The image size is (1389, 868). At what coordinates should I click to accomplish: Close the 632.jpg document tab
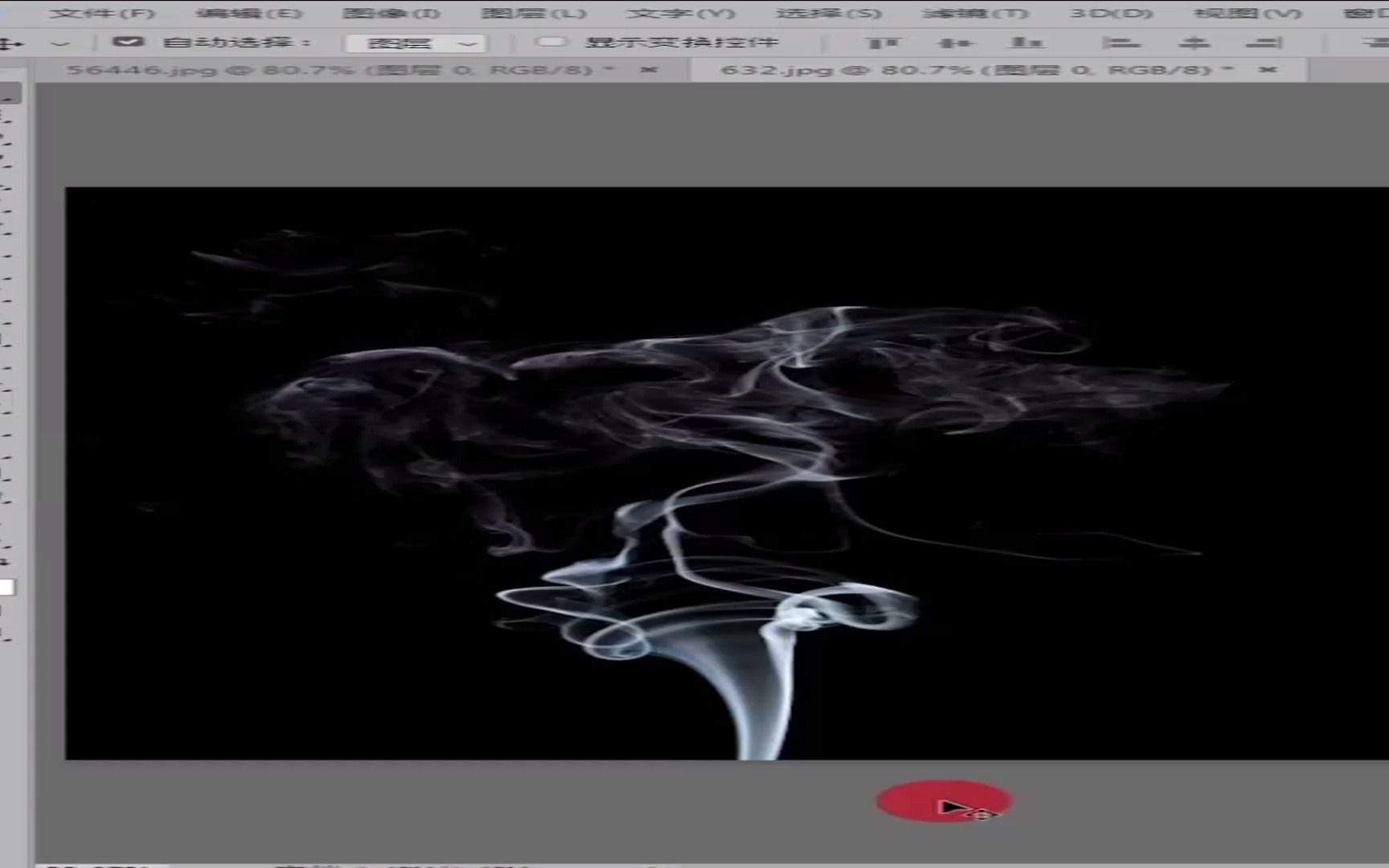pos(1268,70)
